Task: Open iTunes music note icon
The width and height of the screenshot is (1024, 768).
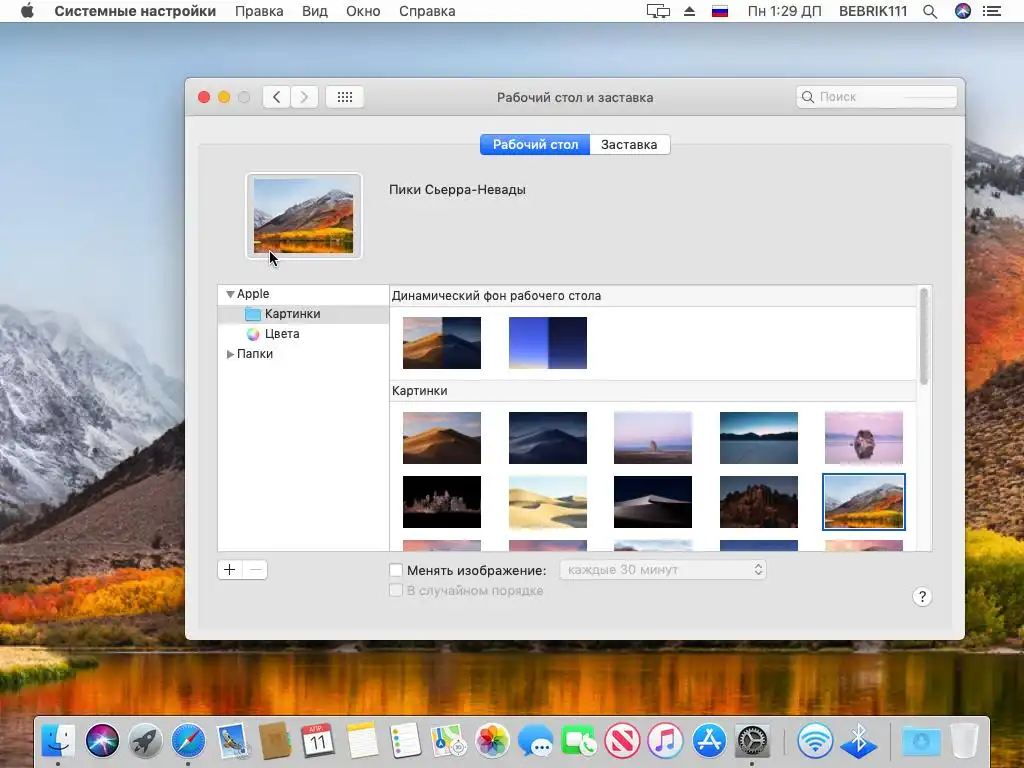Action: (665, 741)
